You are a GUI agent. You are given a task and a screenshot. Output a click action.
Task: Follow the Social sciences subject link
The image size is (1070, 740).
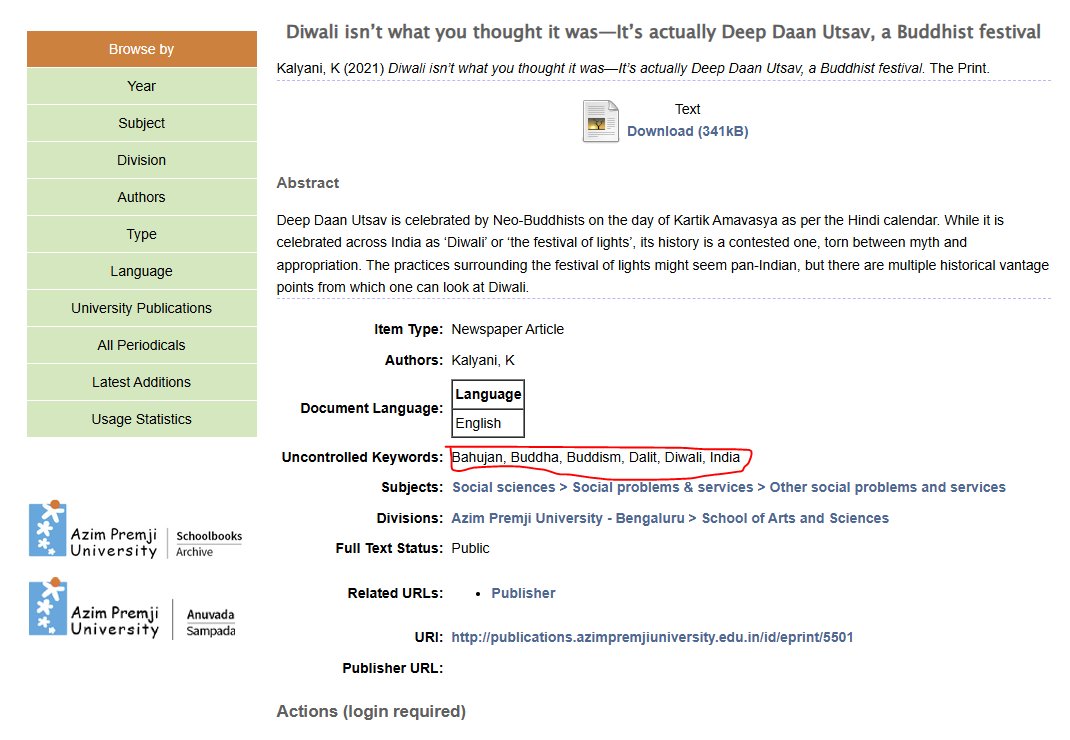click(504, 487)
